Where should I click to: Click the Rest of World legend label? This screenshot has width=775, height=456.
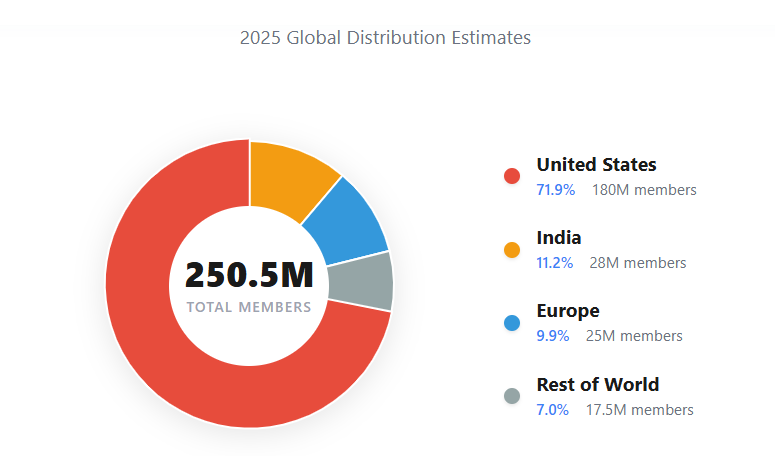(598, 385)
